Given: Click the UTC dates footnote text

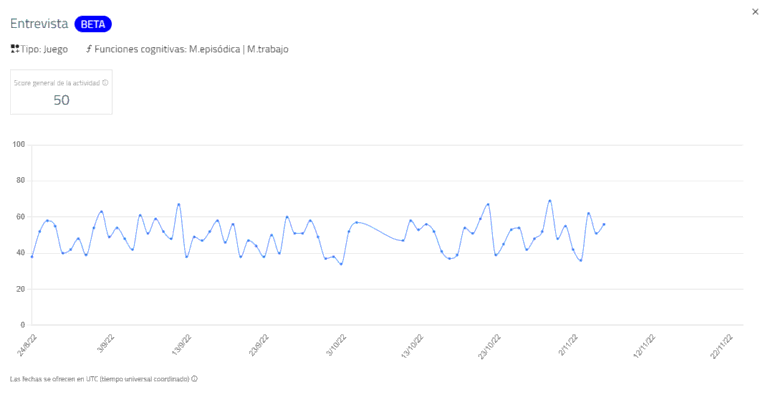Looking at the screenshot, I should point(98,379).
